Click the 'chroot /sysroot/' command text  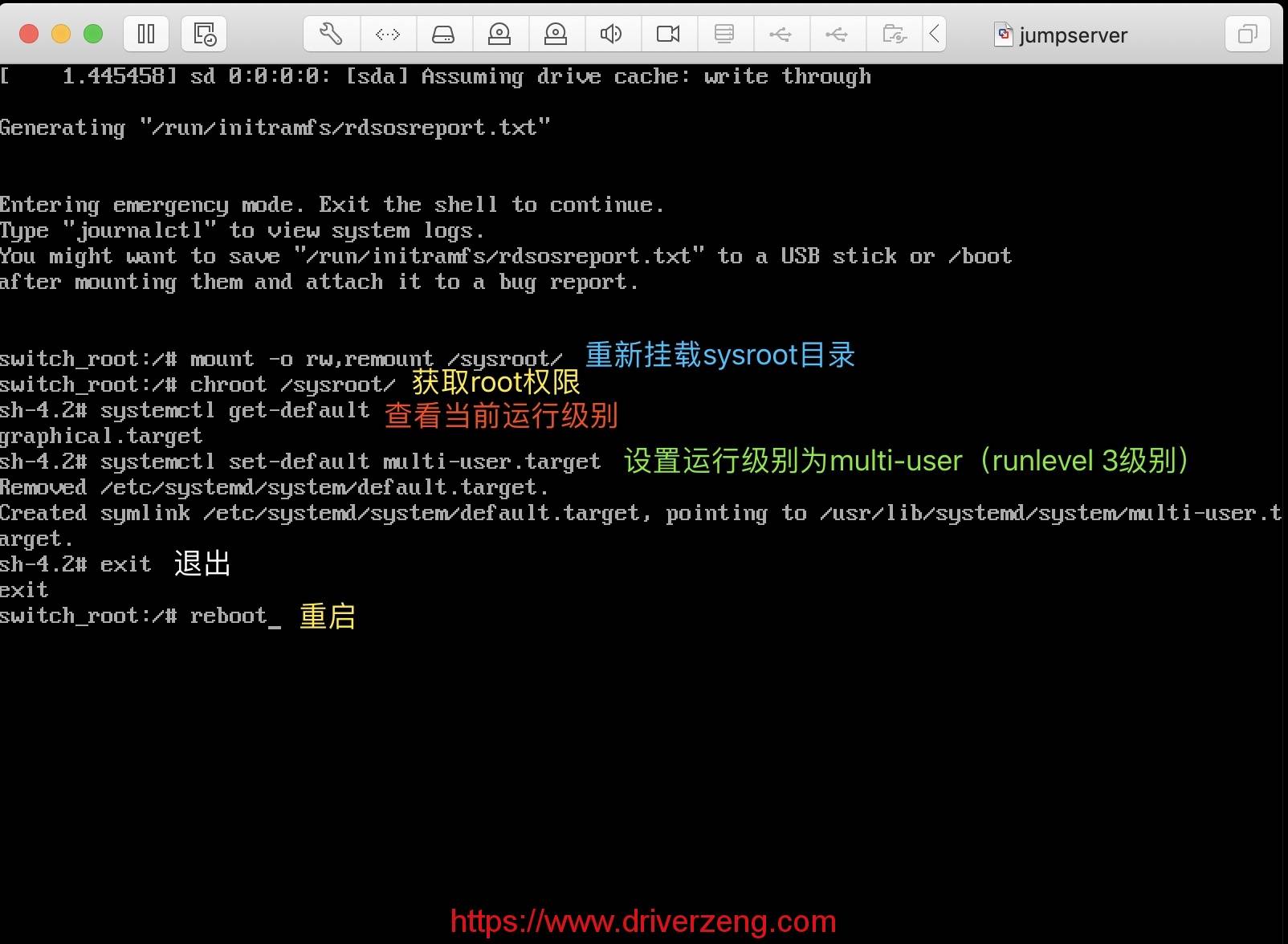point(292,385)
